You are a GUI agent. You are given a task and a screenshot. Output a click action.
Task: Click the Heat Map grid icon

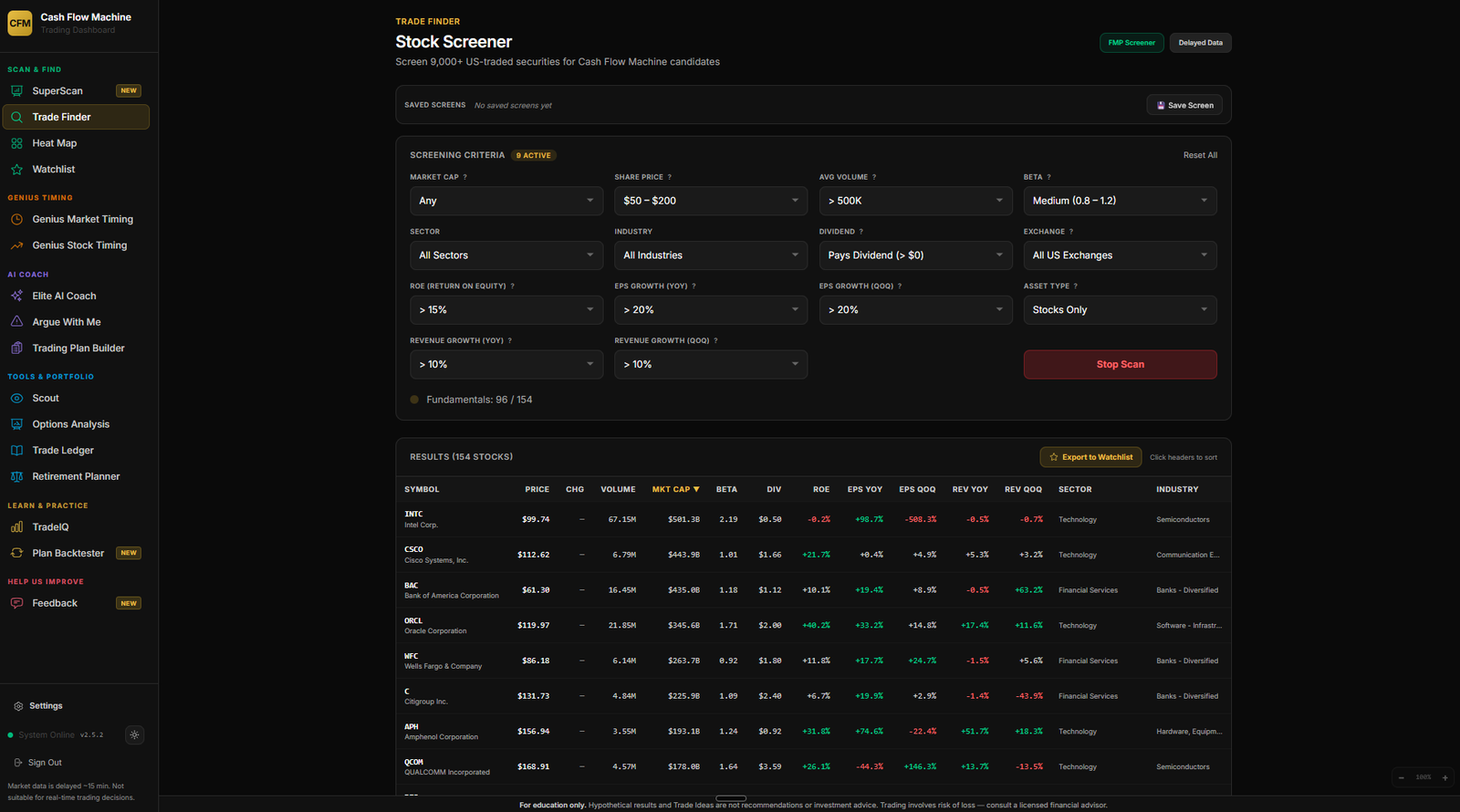click(16, 143)
